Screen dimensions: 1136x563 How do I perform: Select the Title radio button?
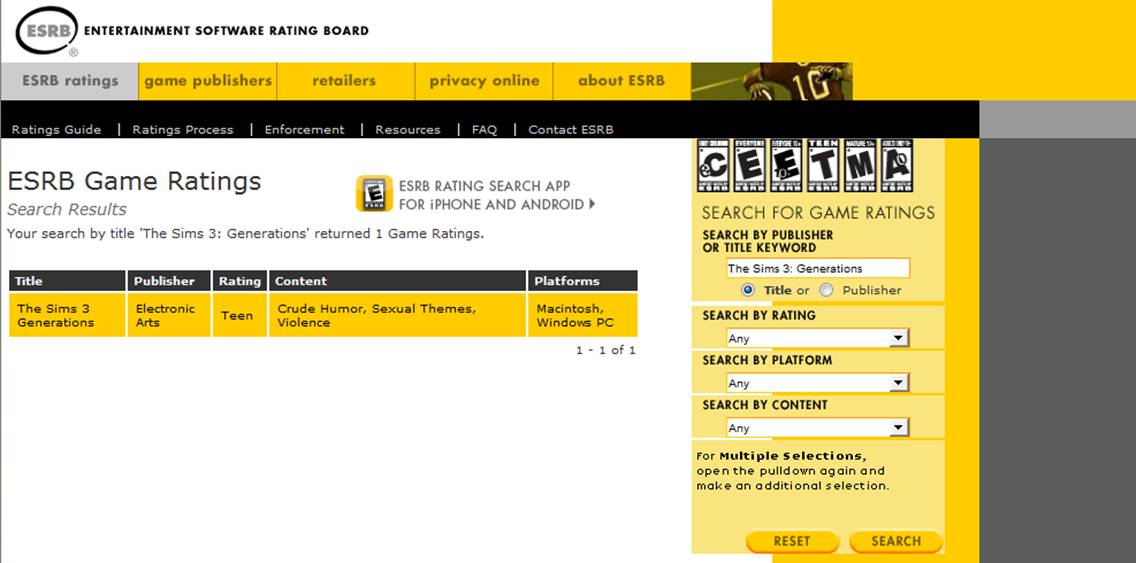click(748, 290)
